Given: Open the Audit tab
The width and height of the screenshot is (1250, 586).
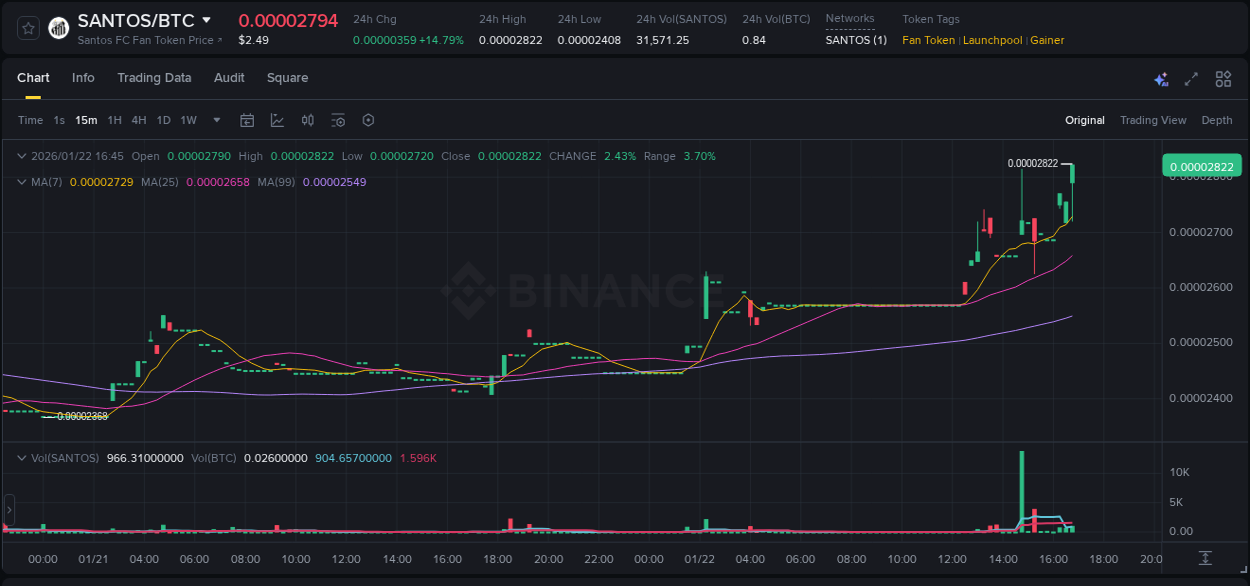Looking at the screenshot, I should [x=229, y=78].
